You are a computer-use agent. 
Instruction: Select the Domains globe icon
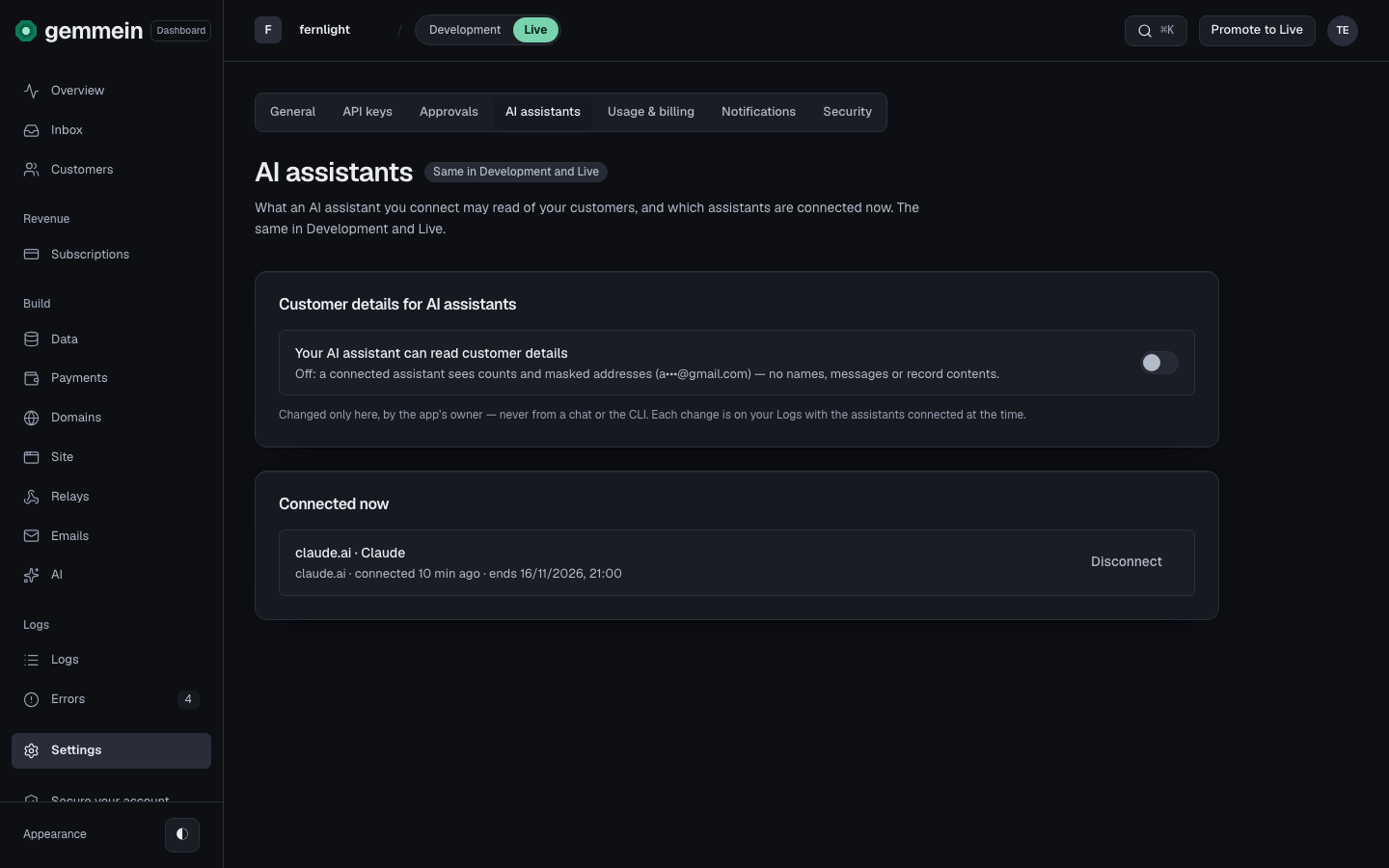coord(32,418)
